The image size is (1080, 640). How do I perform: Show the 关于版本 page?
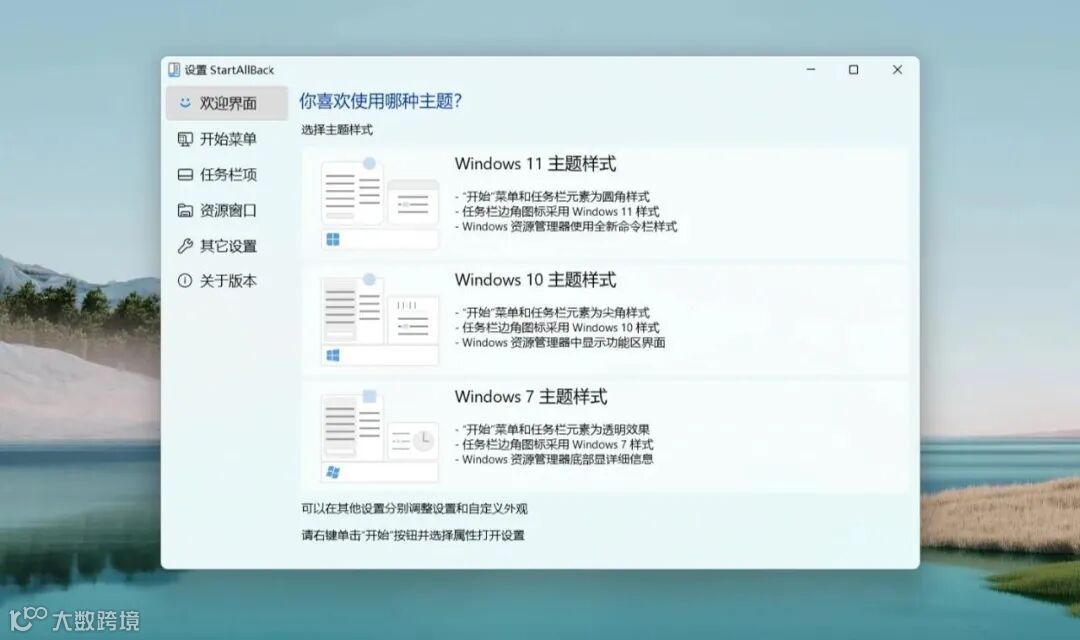pyautogui.click(x=227, y=281)
